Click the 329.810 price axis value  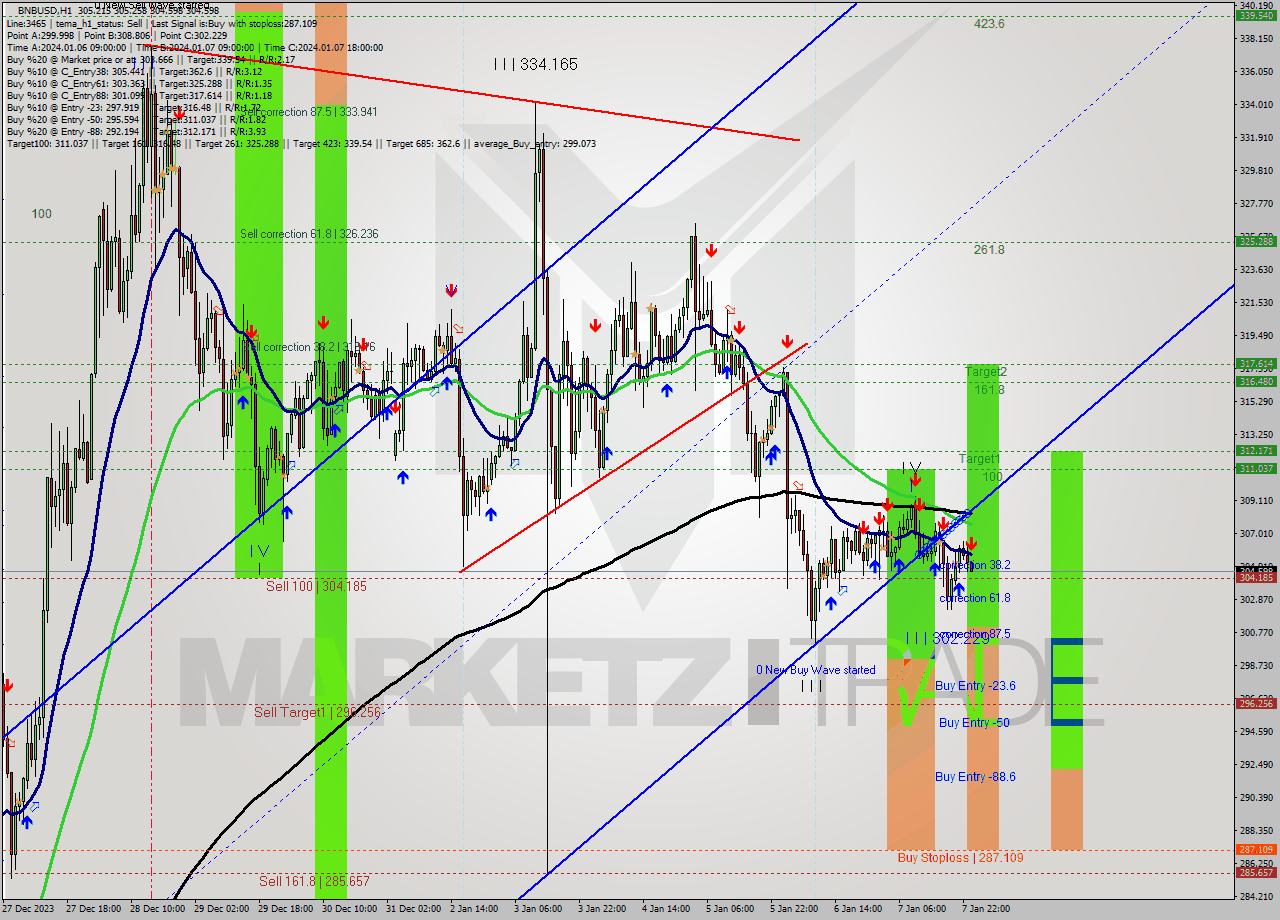(1256, 170)
